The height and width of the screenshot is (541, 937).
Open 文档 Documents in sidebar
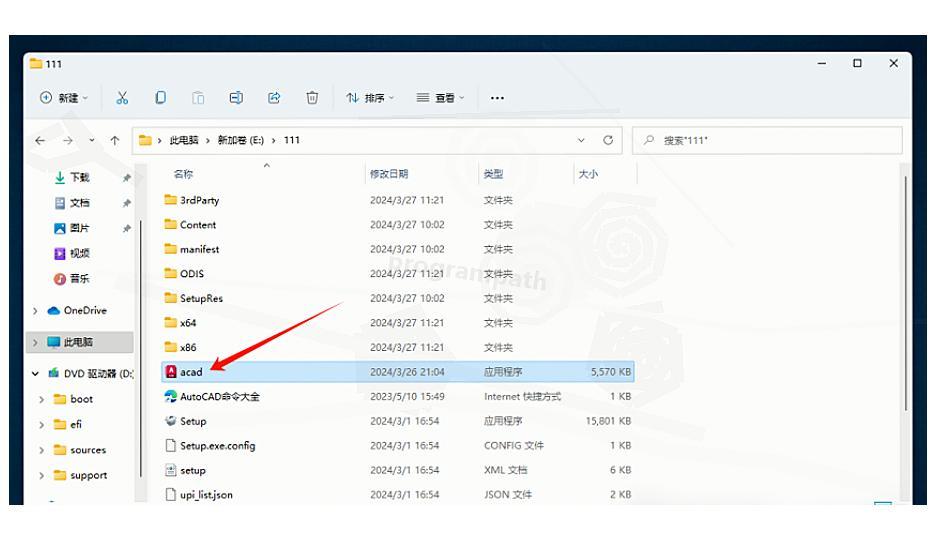point(79,203)
